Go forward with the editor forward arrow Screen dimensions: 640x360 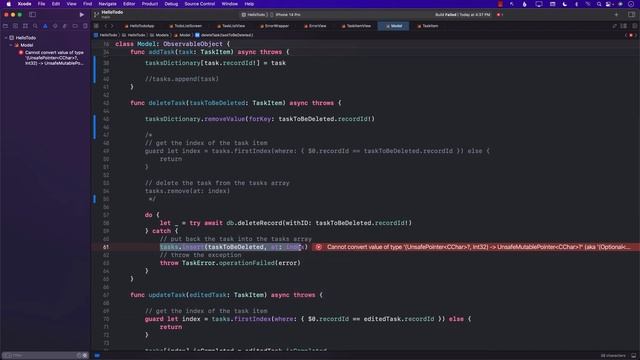112,26
